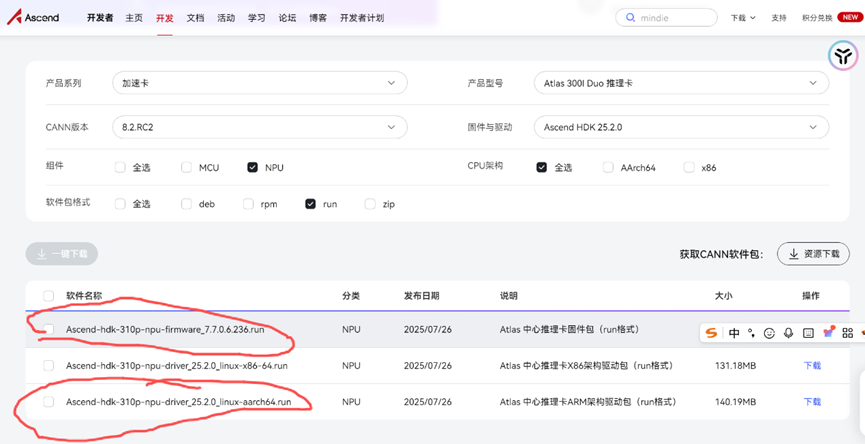The image size is (865, 444).
Task: Click the Sogou S logo on IME bar
Action: (713, 333)
